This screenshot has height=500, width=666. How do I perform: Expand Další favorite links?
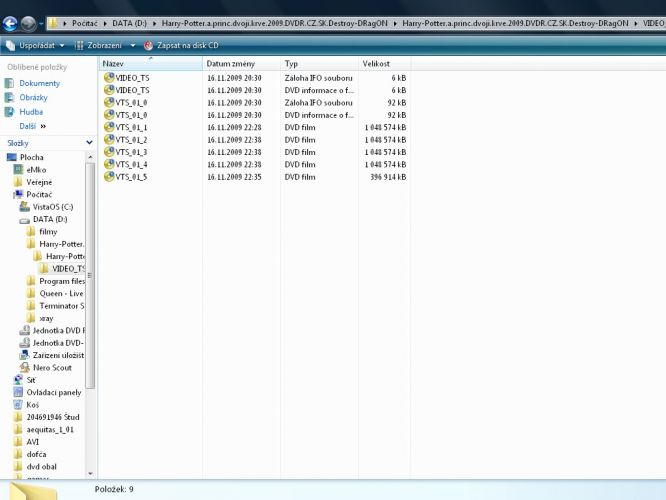click(x=33, y=126)
